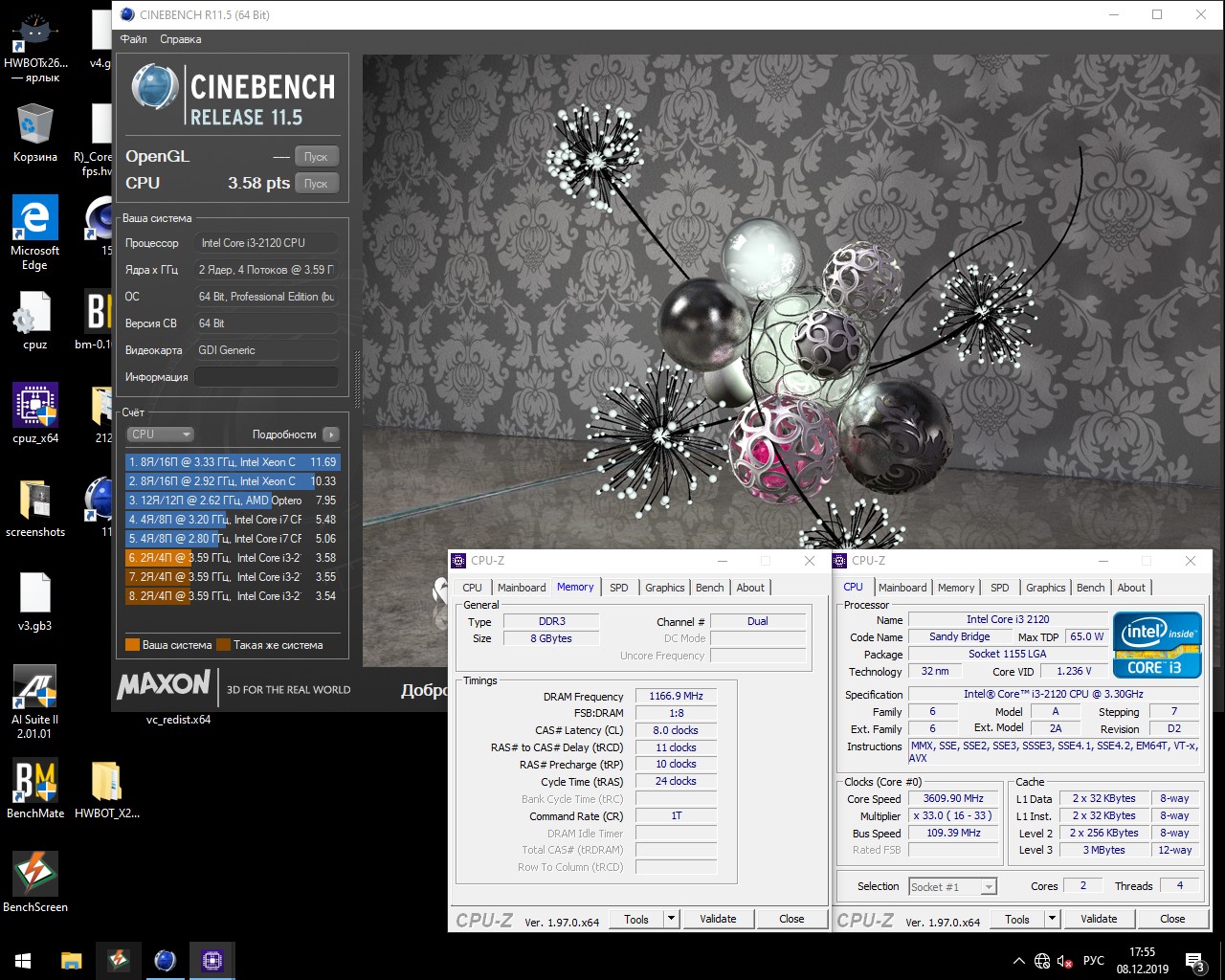Switch to Memory tab in right CPU-Z window

956,588
